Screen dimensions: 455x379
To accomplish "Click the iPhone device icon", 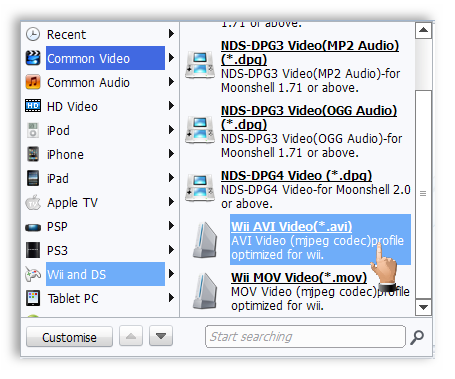I will [x=33, y=154].
